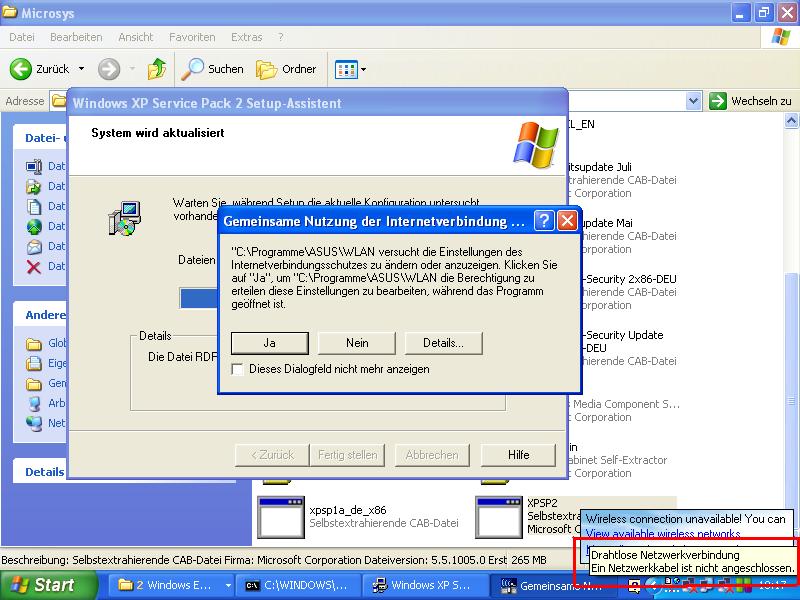
Task: Click the rename file icon in sidebar
Action: click(x=34, y=166)
